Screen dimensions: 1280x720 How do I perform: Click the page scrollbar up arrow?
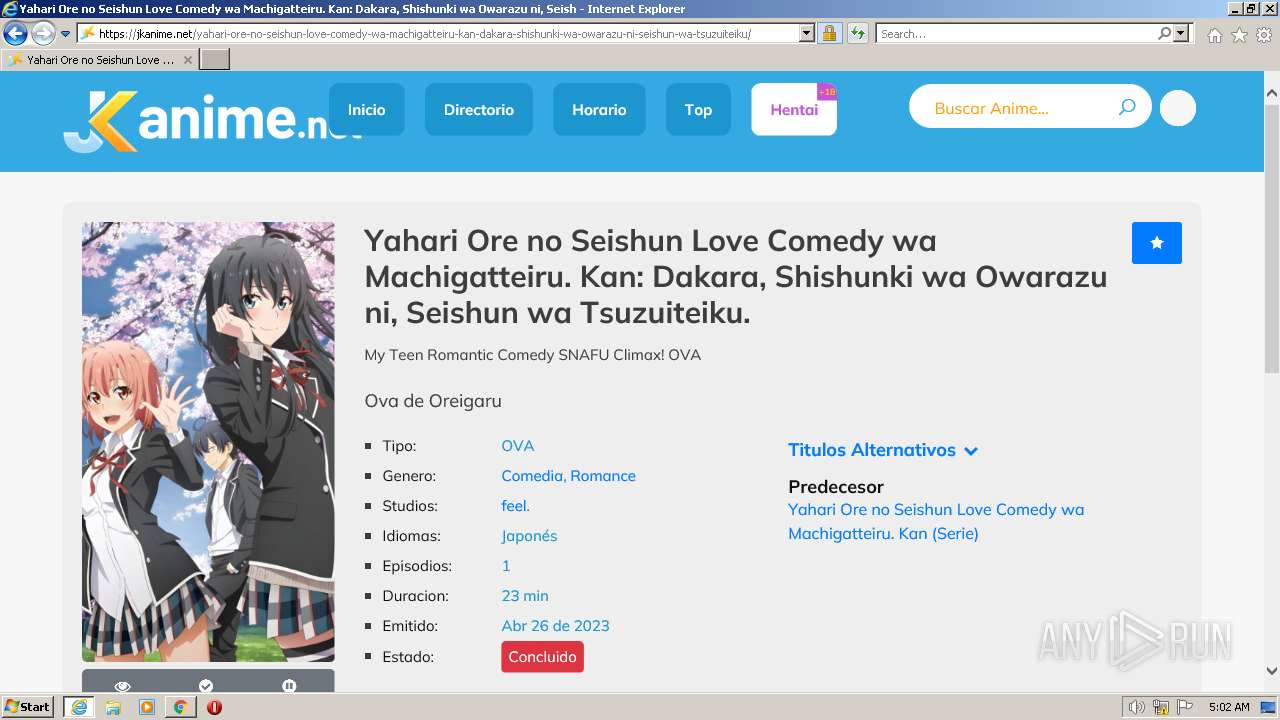point(1271,94)
